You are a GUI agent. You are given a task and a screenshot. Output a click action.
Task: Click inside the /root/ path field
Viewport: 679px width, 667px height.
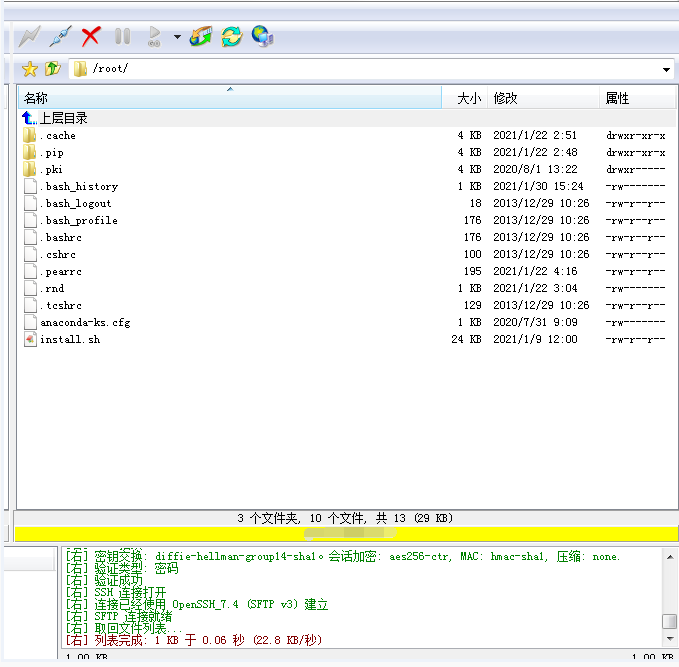(x=370, y=69)
